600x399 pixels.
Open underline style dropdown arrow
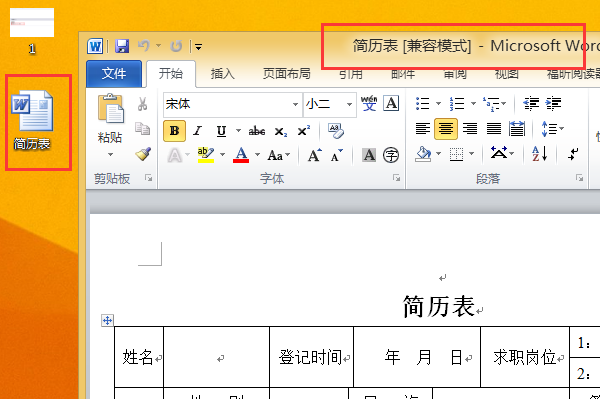click(238, 131)
